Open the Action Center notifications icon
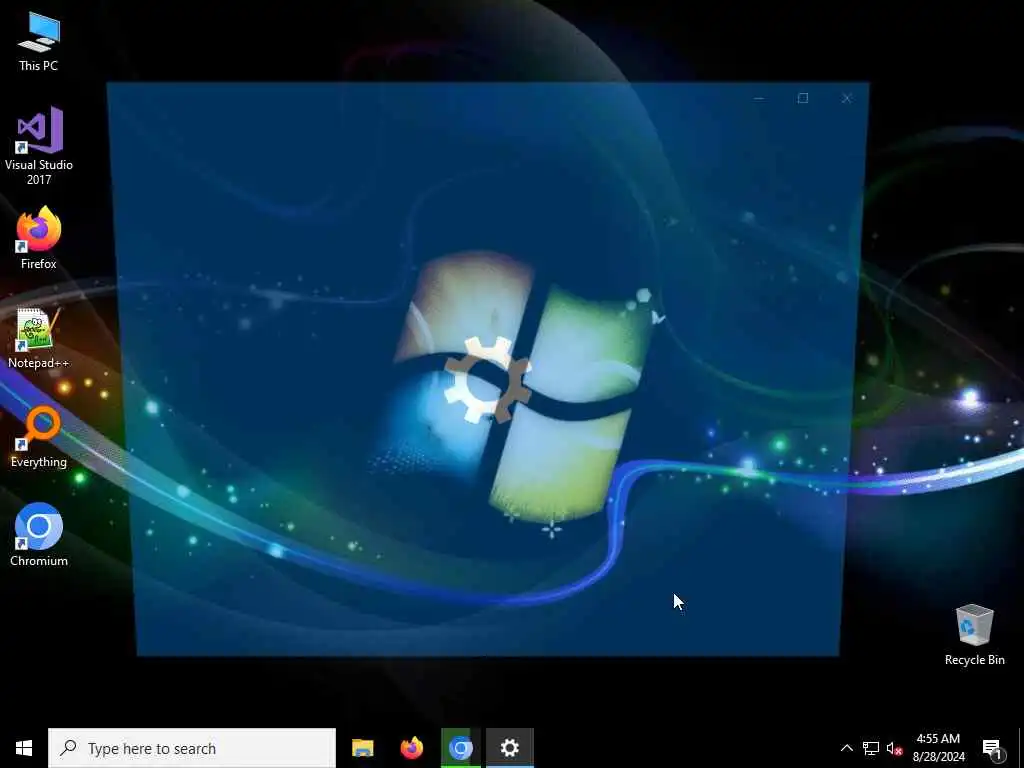Screen dimensions: 1024x768 click(x=993, y=748)
